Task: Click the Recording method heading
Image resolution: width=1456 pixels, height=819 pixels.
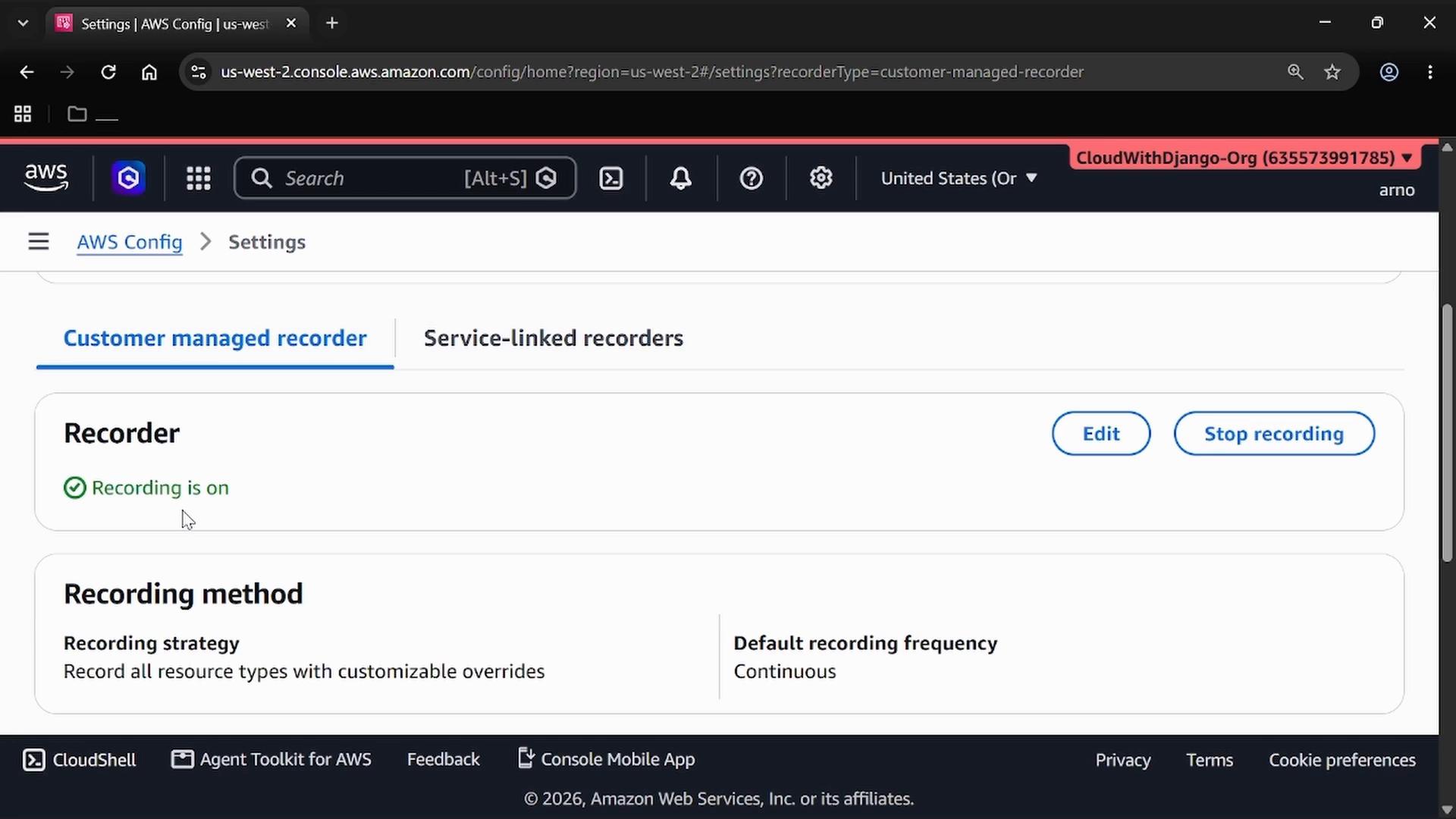Action: coord(183,594)
